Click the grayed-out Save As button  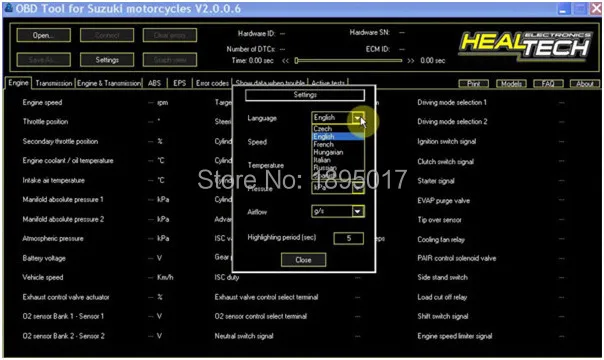point(44,60)
